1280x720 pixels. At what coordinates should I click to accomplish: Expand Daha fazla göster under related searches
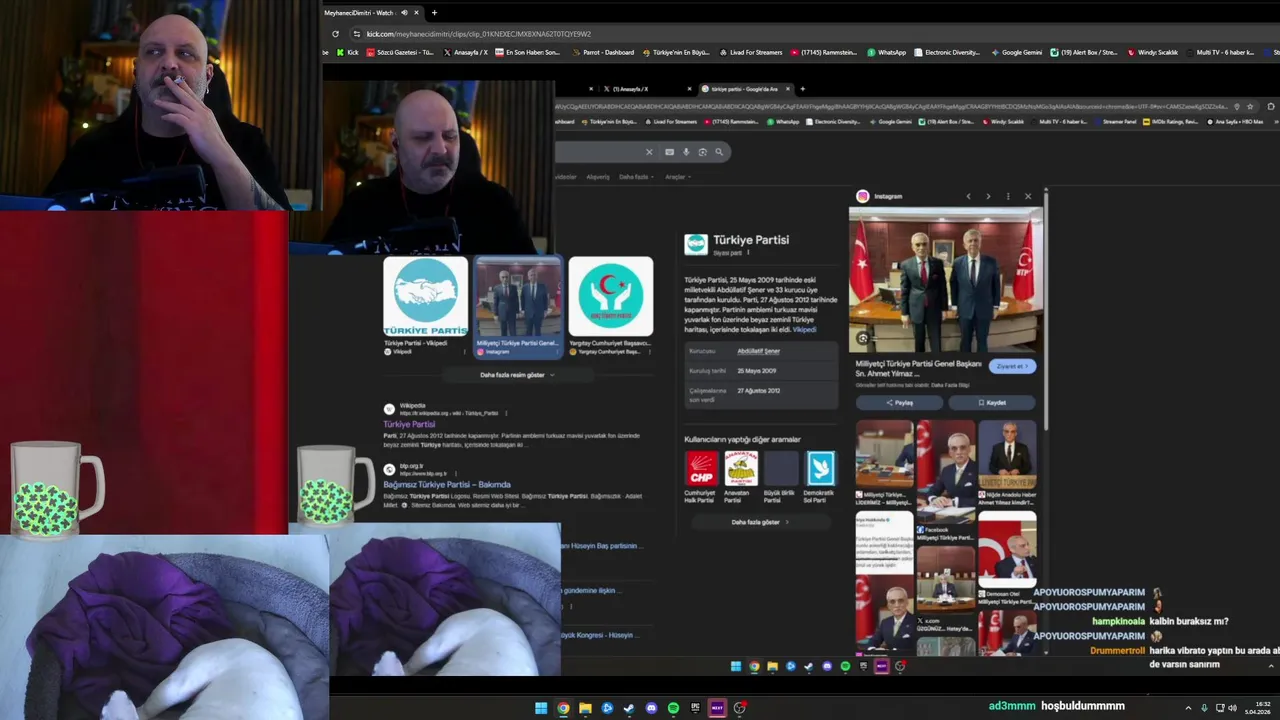760,522
